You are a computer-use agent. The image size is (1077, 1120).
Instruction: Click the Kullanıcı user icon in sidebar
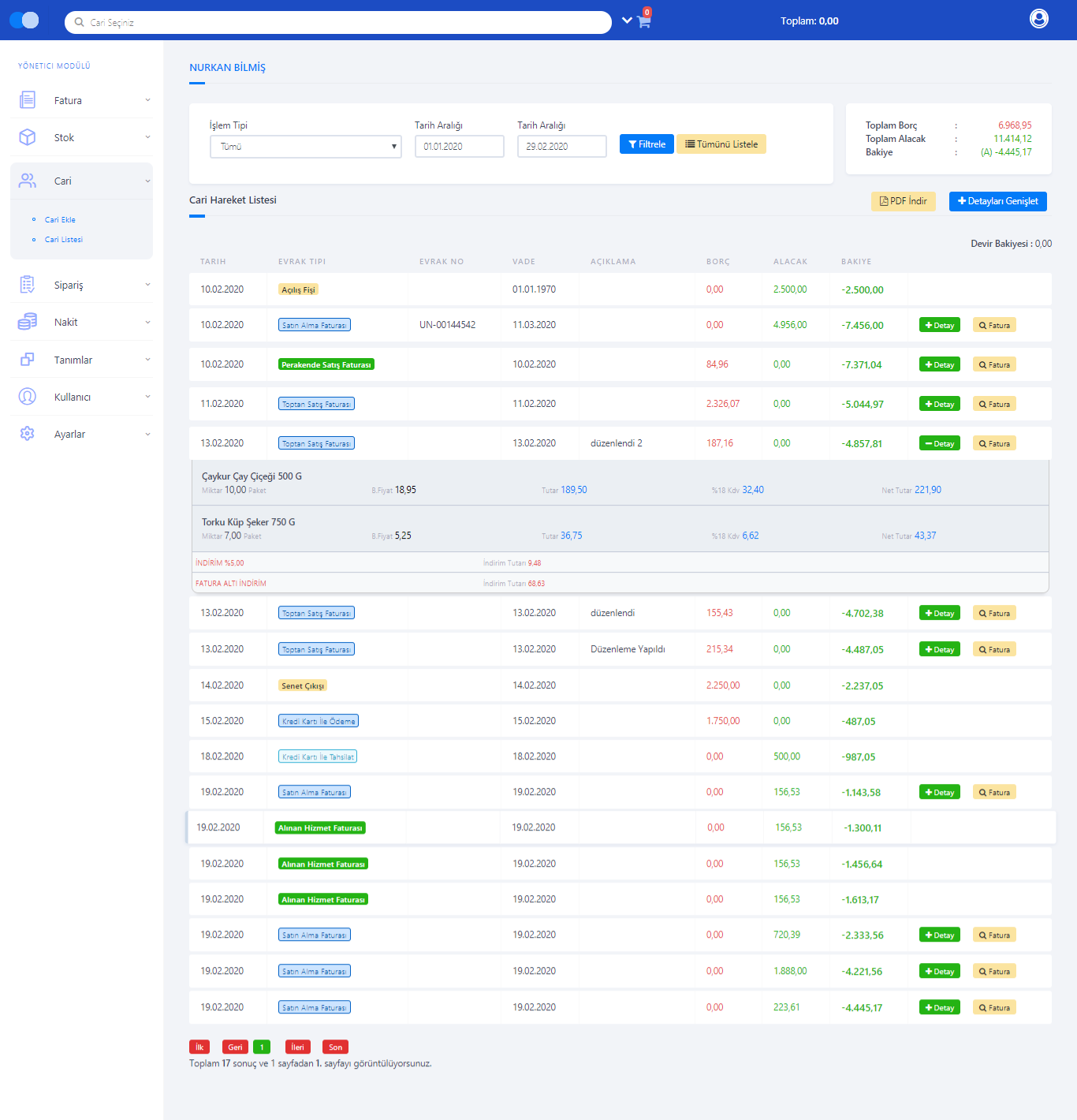[x=28, y=397]
